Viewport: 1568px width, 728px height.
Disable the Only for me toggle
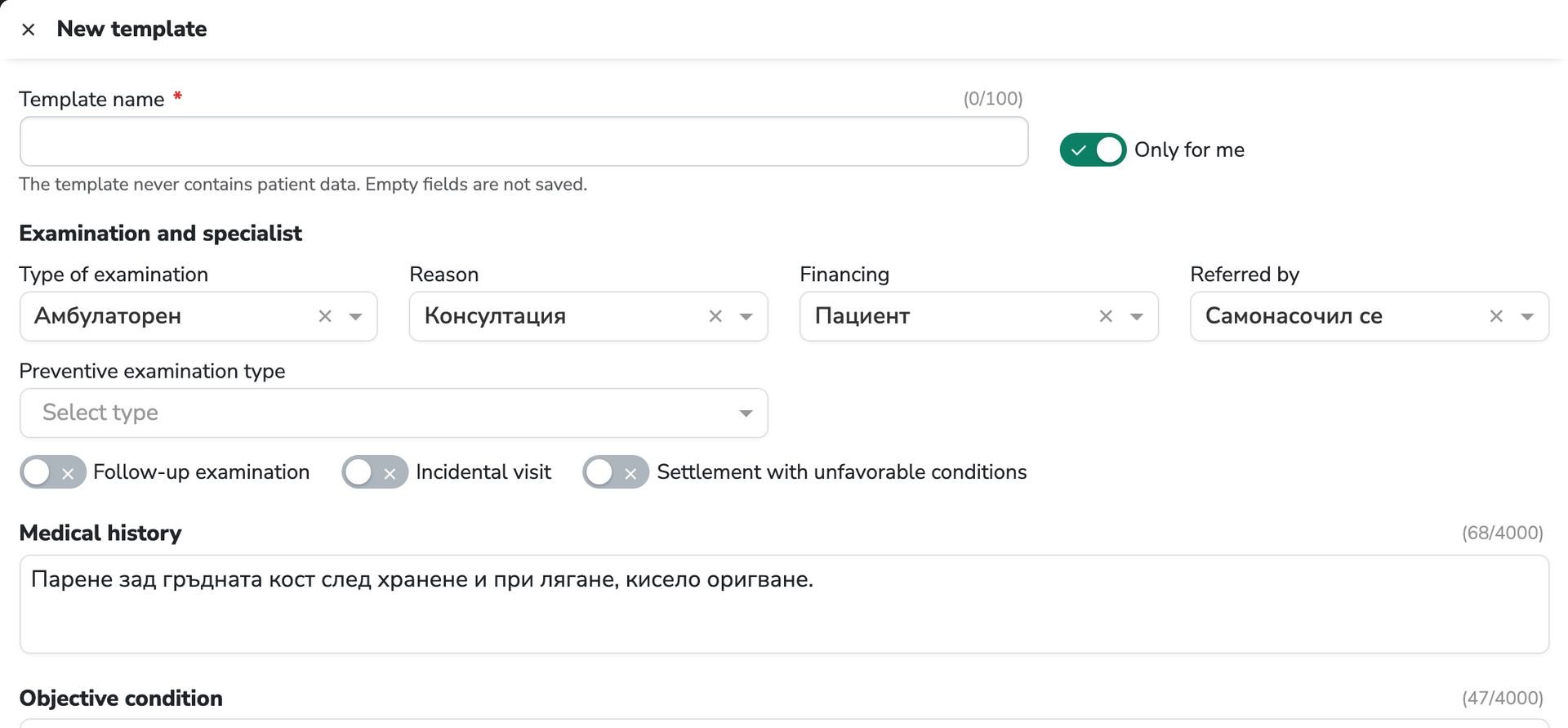point(1093,150)
